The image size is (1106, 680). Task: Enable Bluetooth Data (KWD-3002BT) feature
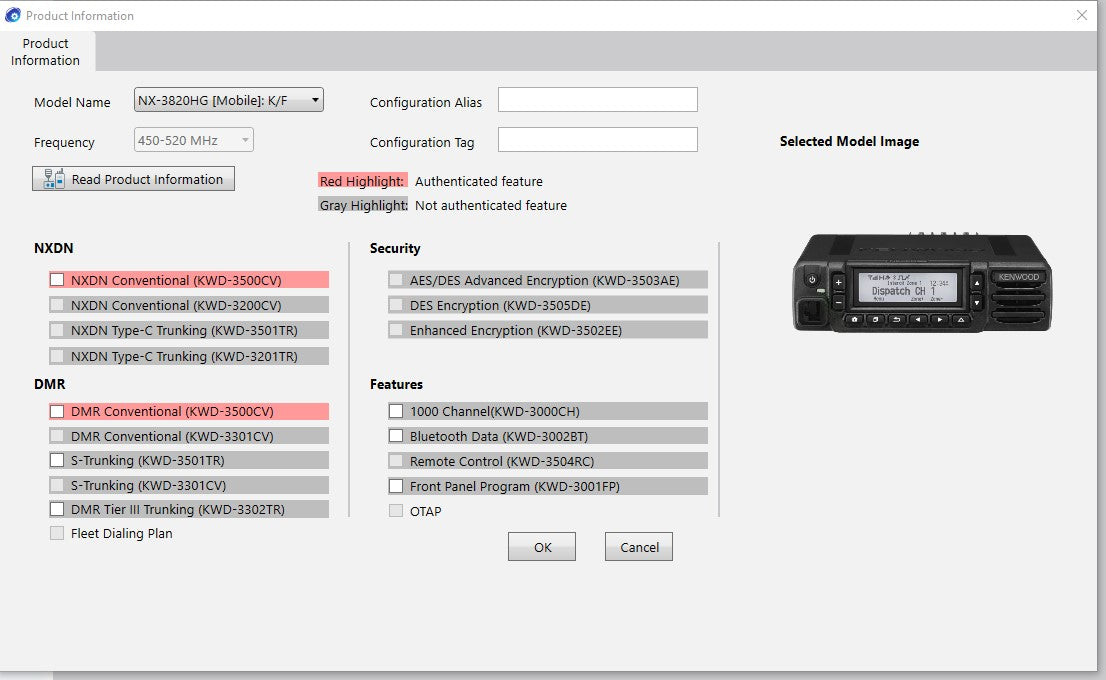396,436
